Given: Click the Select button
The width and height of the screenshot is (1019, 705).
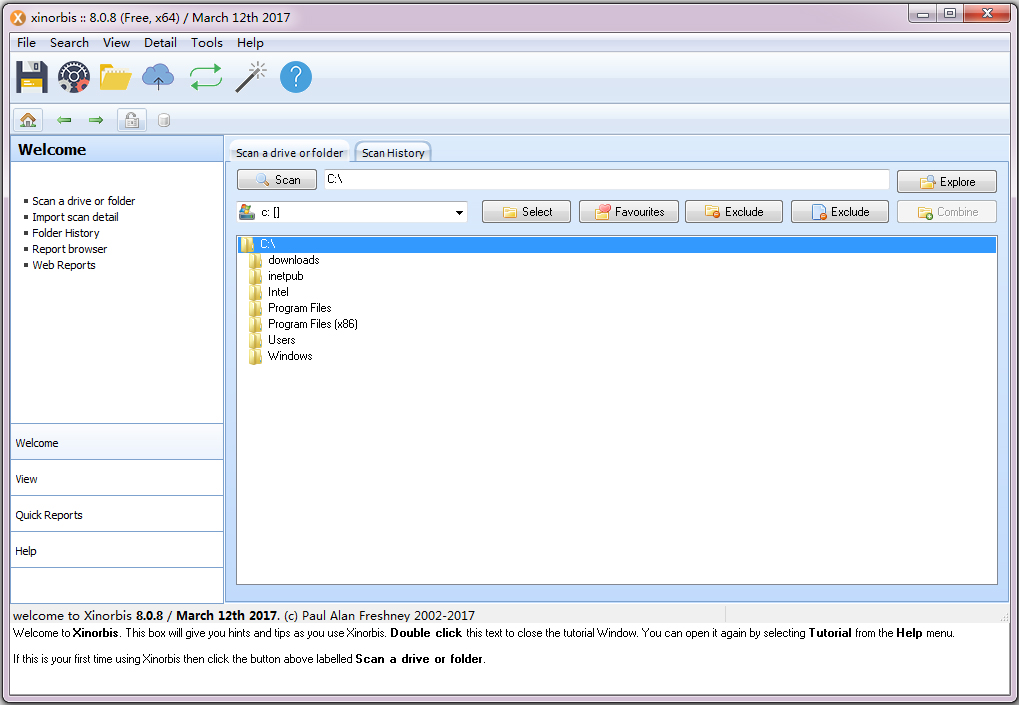Looking at the screenshot, I should (526, 212).
